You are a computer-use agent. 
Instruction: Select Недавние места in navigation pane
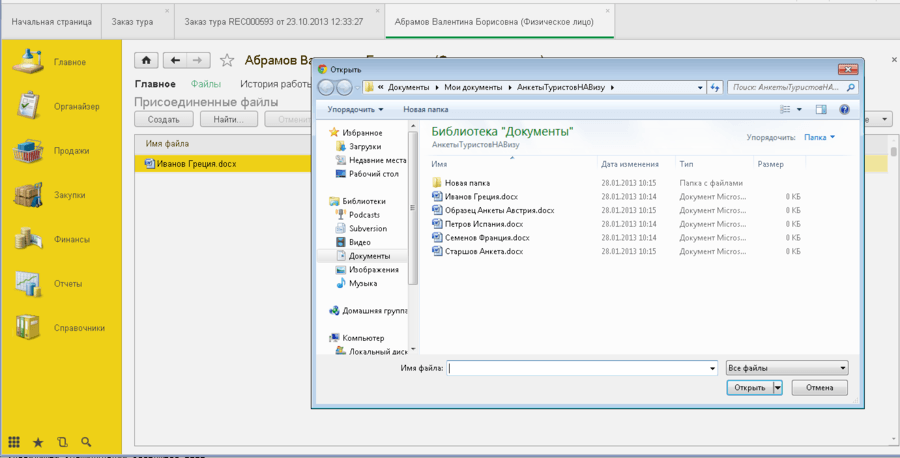[x=371, y=160]
